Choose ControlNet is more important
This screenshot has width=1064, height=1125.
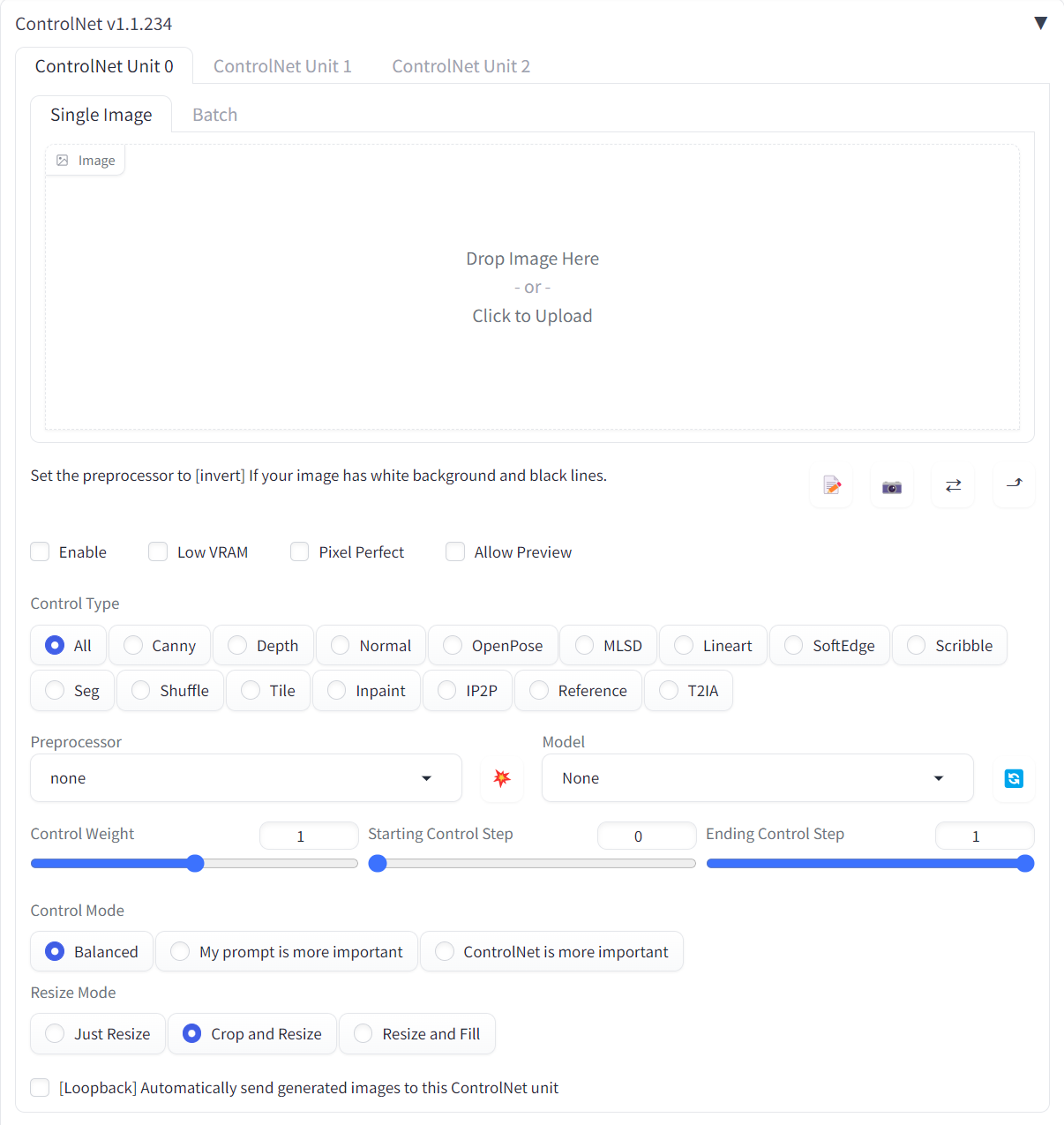pyautogui.click(x=551, y=951)
